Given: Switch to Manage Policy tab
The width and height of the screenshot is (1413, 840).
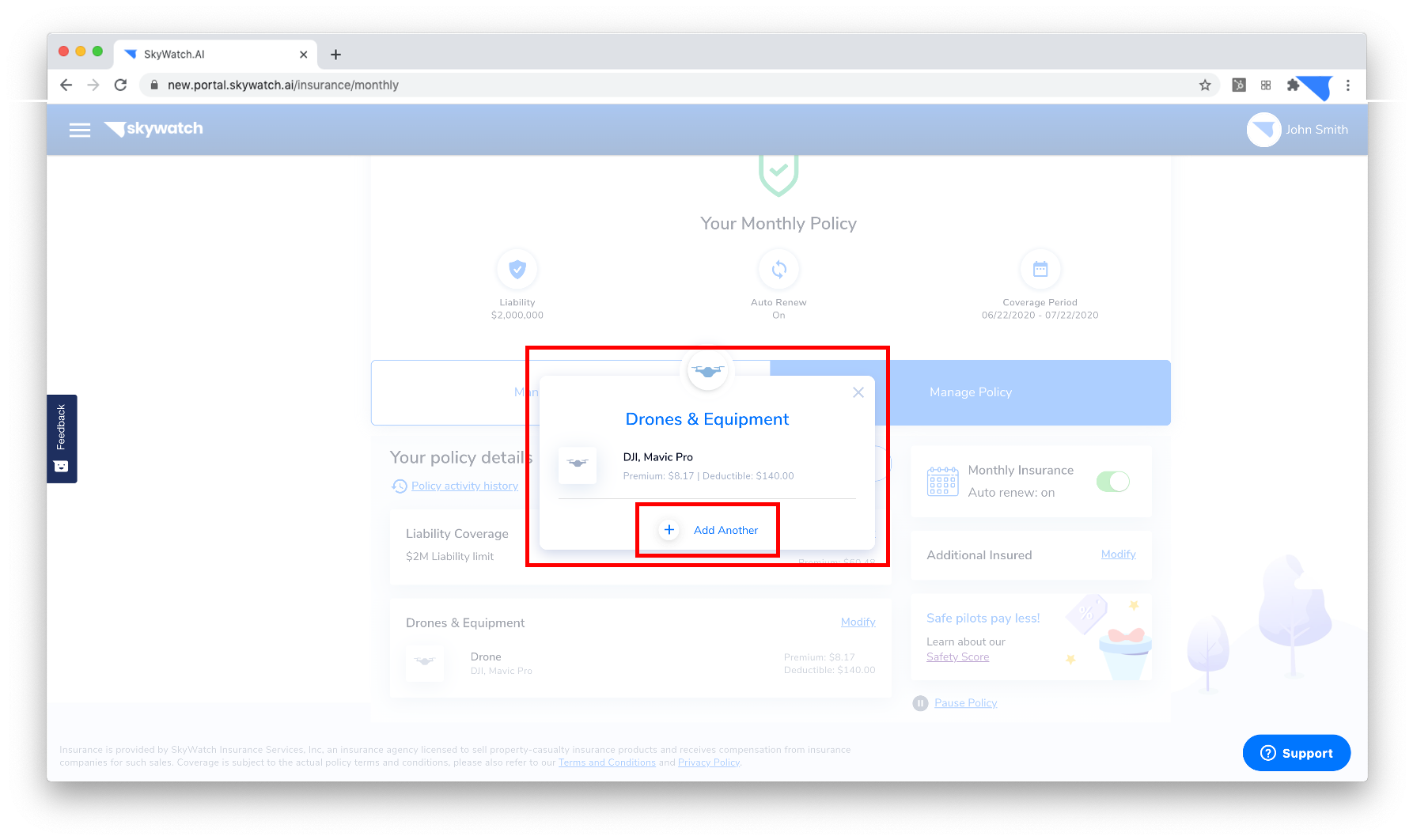Looking at the screenshot, I should pos(971,392).
